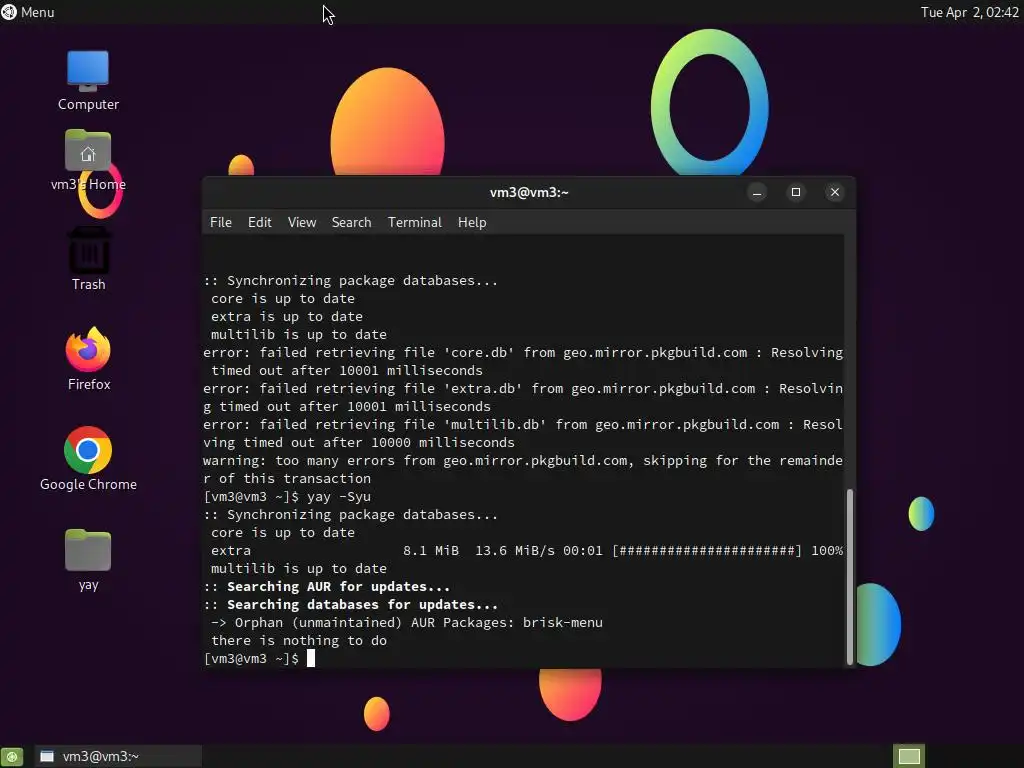
Task: Click the terminal title bar text vm3@vm3:~
Action: tap(529, 192)
